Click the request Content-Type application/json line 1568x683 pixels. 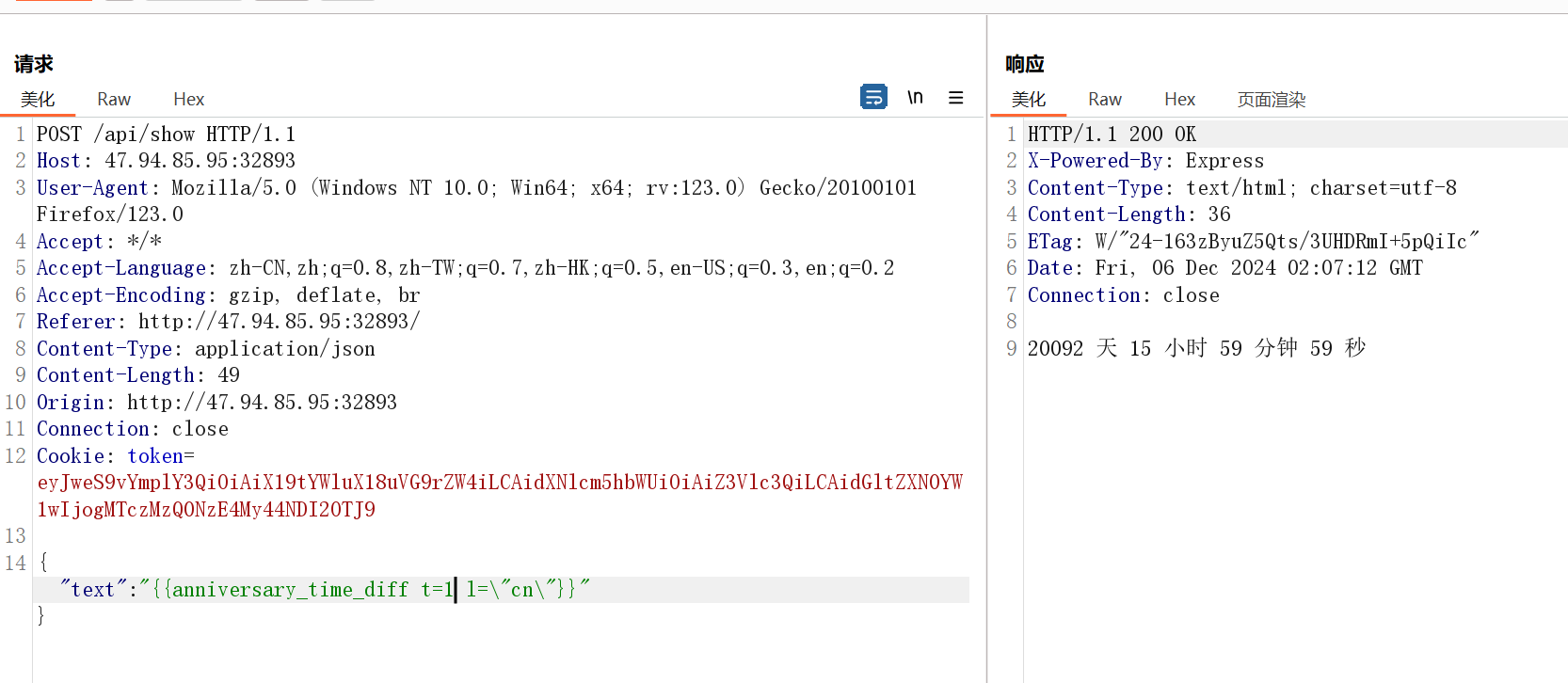click(x=206, y=349)
